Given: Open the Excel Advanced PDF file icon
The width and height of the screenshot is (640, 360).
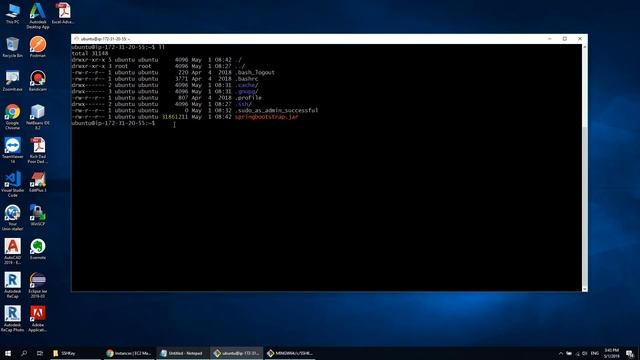Looking at the screenshot, I should 63,13.
